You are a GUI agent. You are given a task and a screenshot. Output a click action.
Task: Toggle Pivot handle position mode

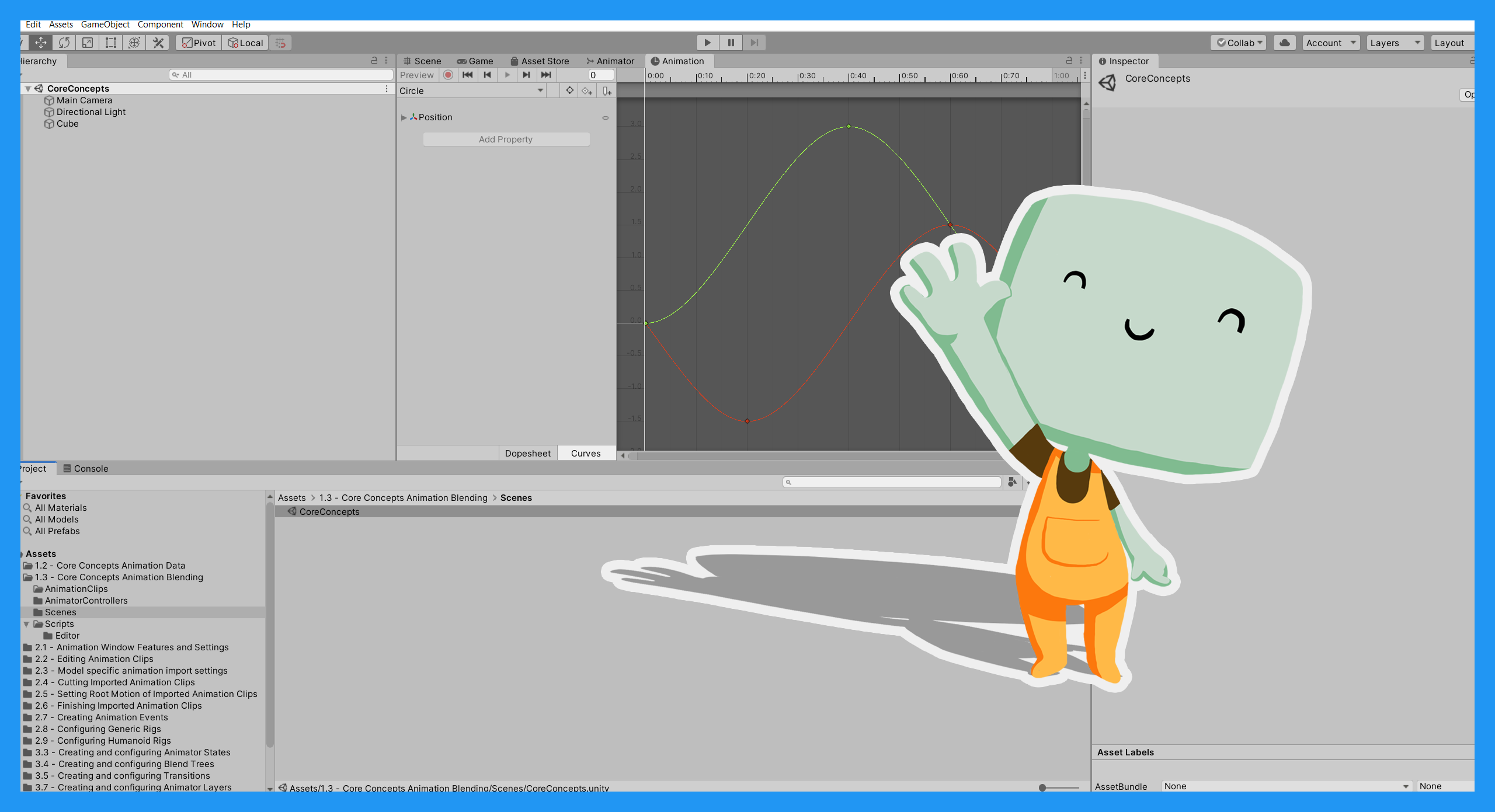pos(197,42)
